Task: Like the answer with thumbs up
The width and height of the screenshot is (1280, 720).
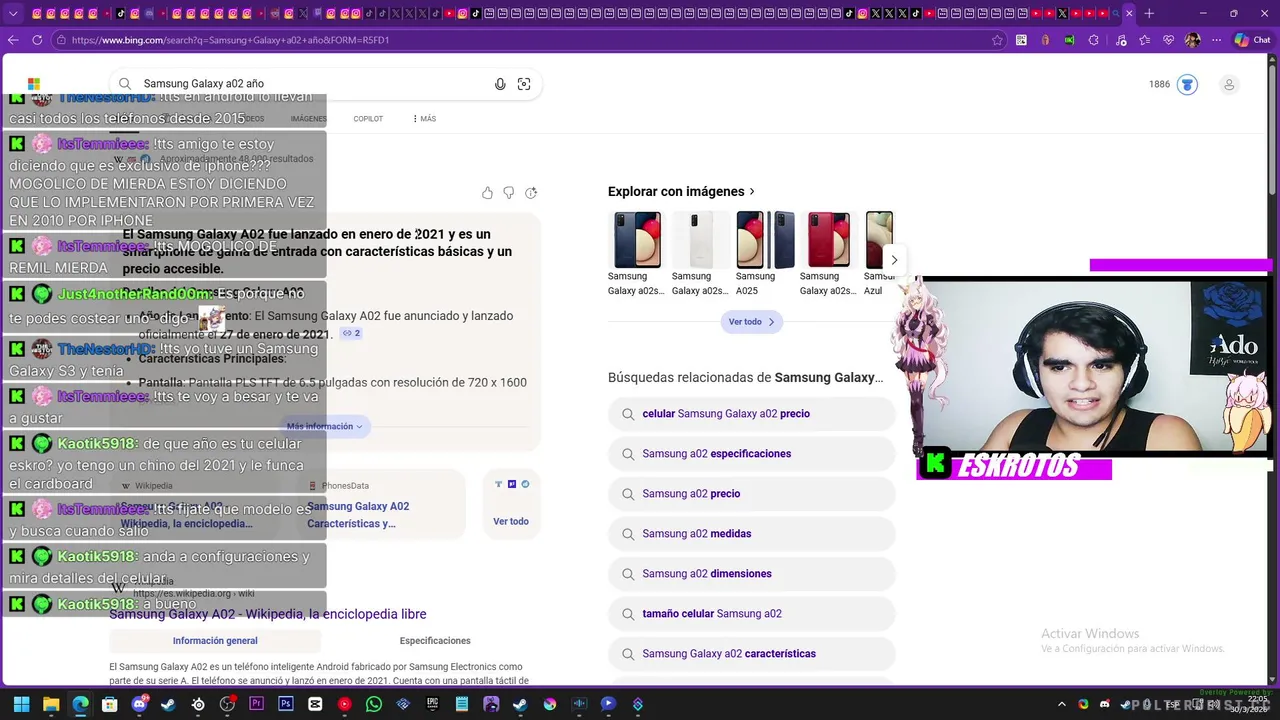Action: click(487, 192)
